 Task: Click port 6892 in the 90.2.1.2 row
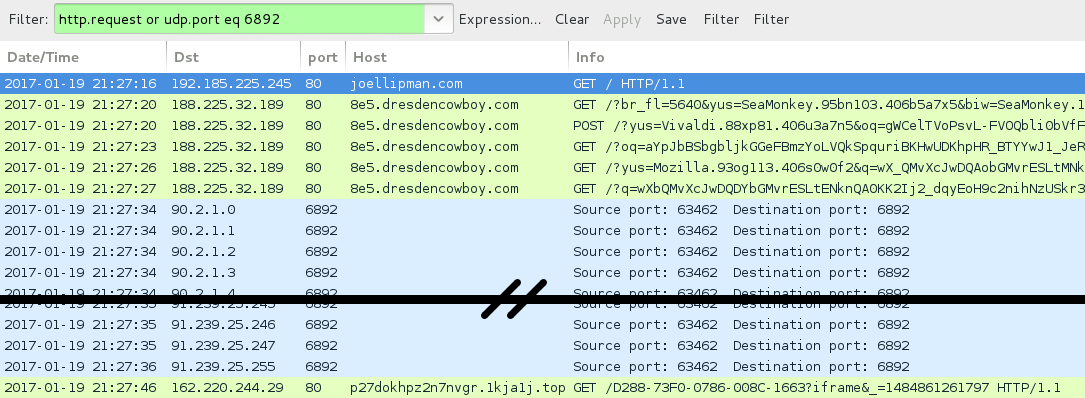click(321, 251)
